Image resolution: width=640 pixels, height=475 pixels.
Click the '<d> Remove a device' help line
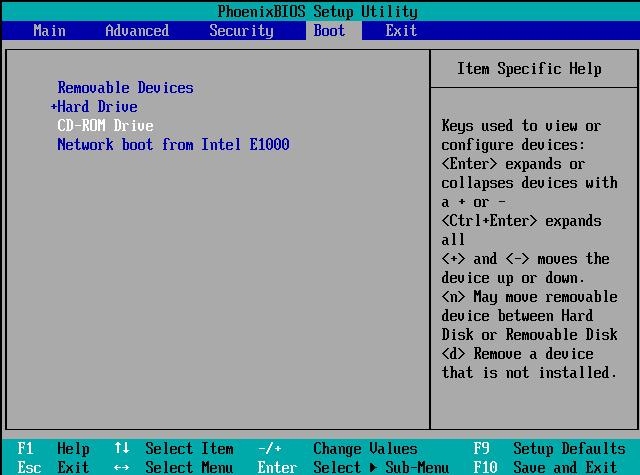click(x=517, y=353)
